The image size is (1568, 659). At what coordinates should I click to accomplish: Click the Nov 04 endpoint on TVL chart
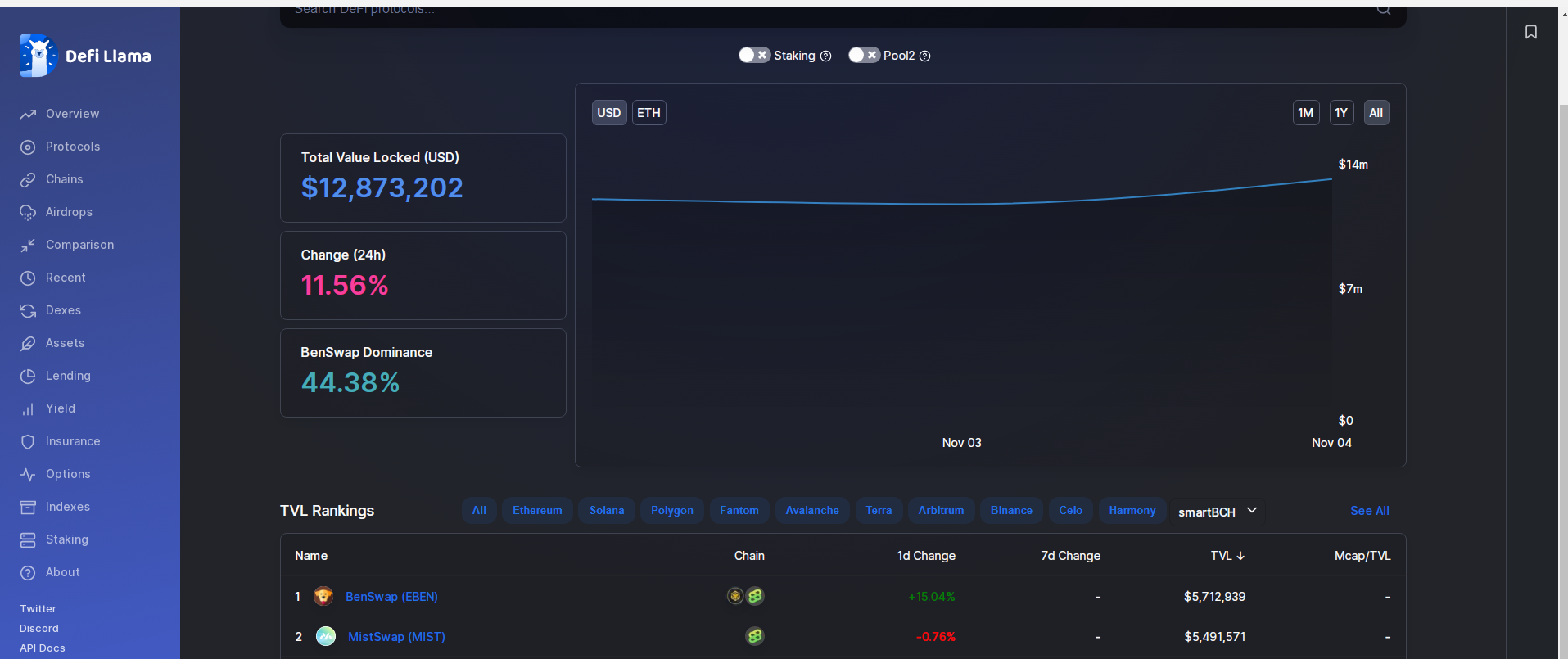tap(1331, 179)
